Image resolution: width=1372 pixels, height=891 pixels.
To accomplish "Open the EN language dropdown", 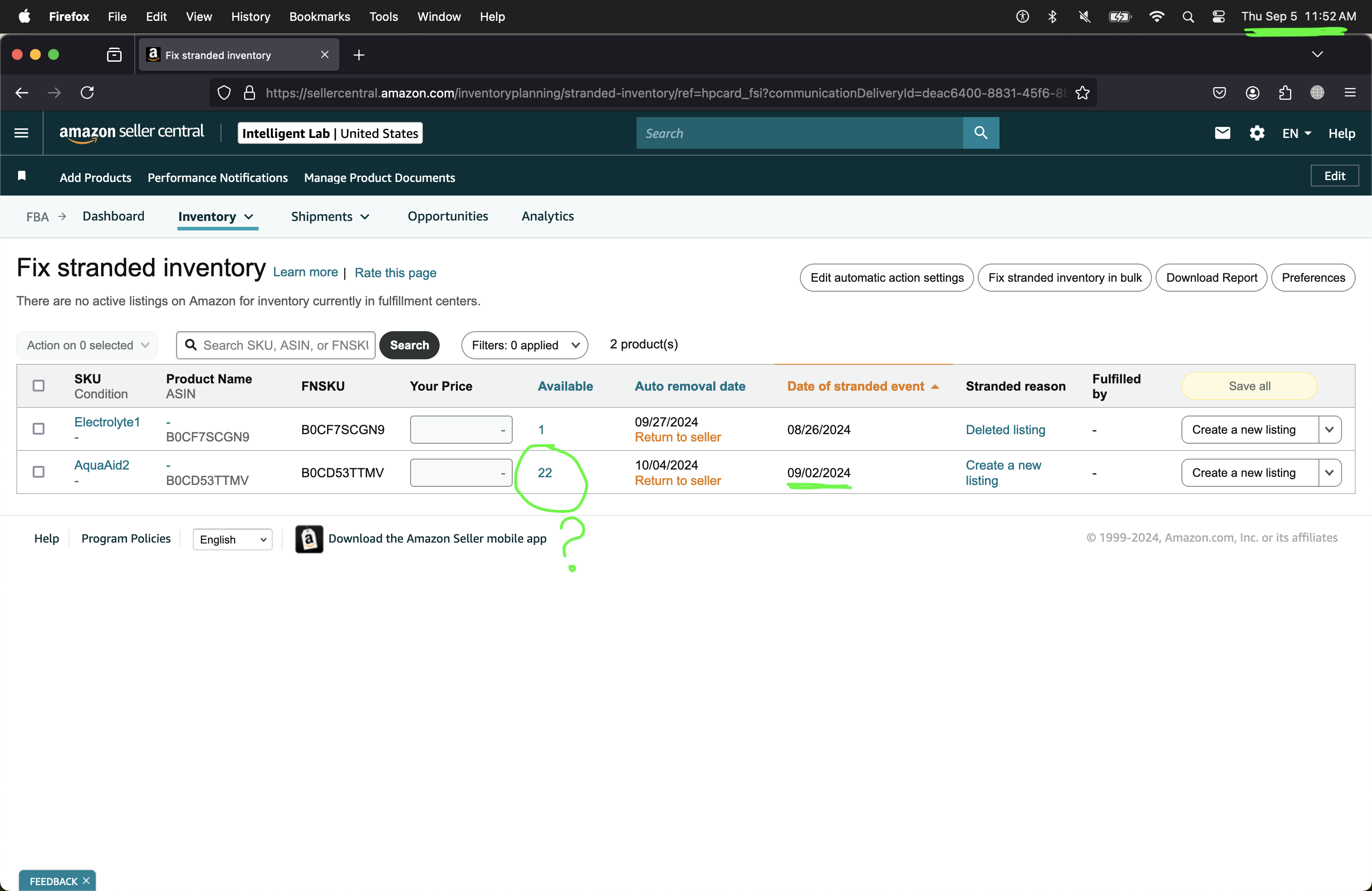I will [x=1297, y=133].
